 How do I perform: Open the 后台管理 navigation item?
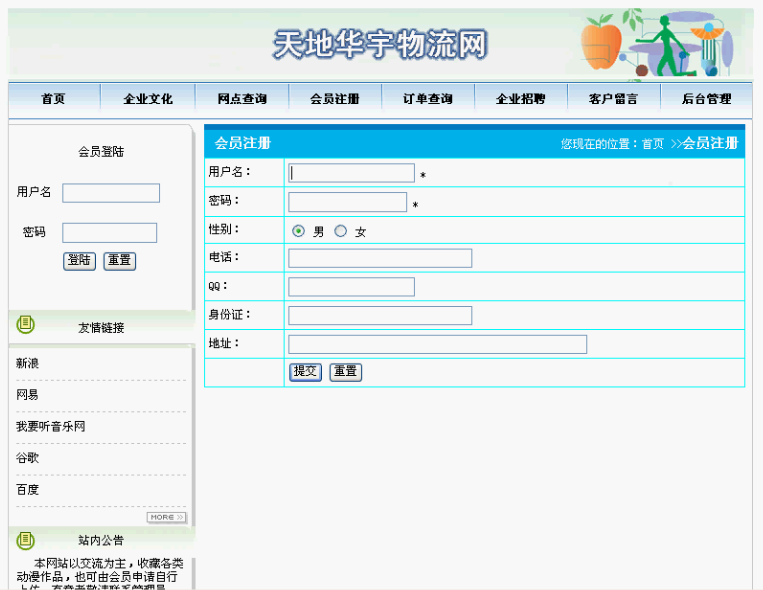[x=707, y=99]
